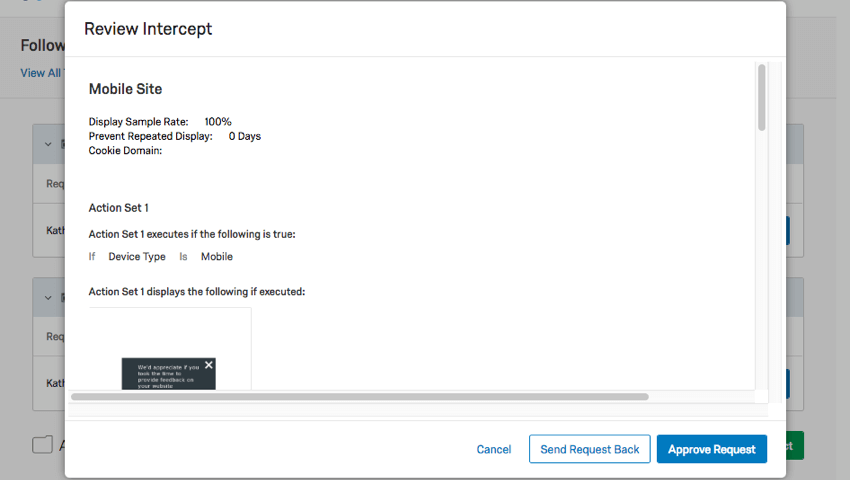The height and width of the screenshot is (480, 850).
Task: Click the Action Set 1 heading
Action: pyautogui.click(x=119, y=208)
